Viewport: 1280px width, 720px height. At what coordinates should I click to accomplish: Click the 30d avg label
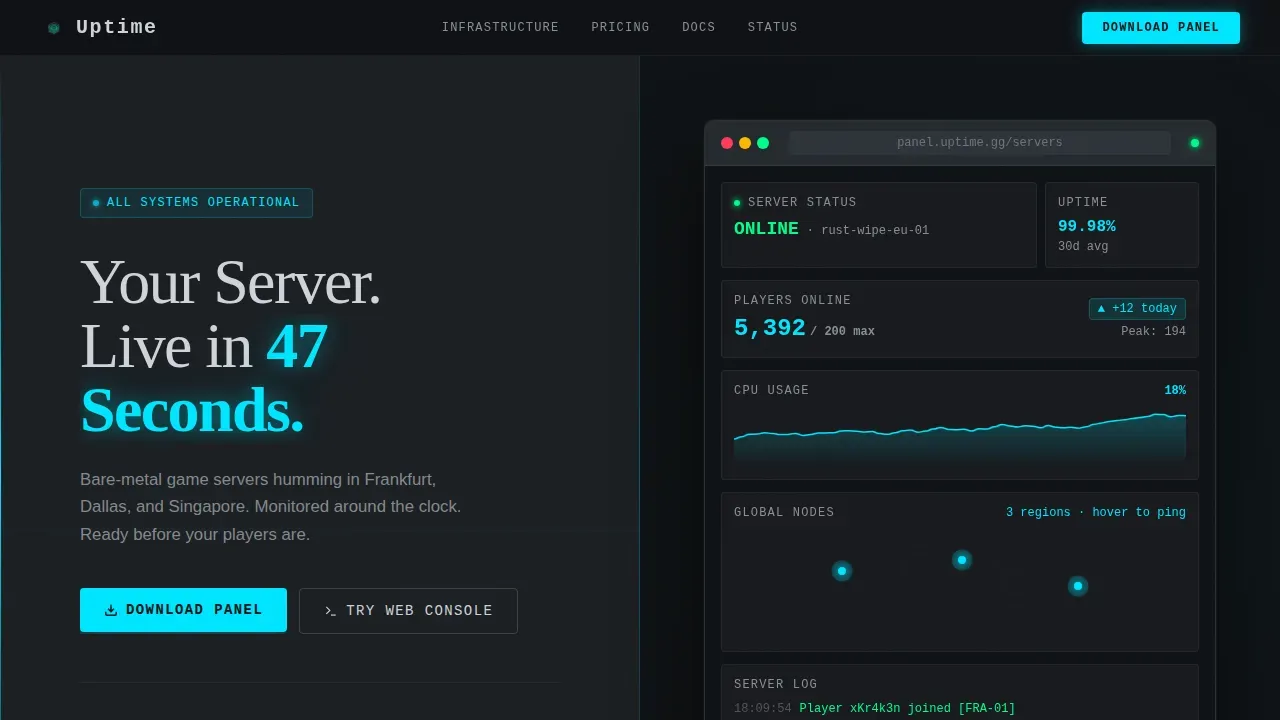(1083, 247)
